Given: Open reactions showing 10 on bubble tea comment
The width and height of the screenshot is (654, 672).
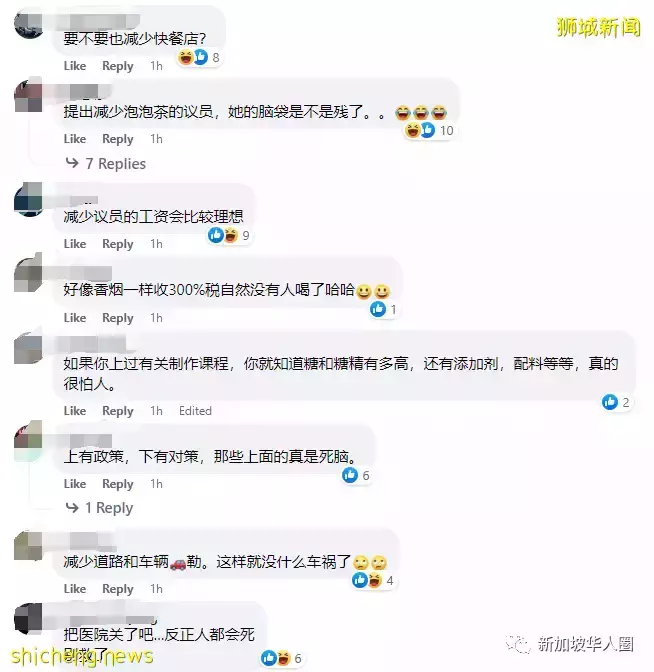Looking at the screenshot, I should (429, 130).
